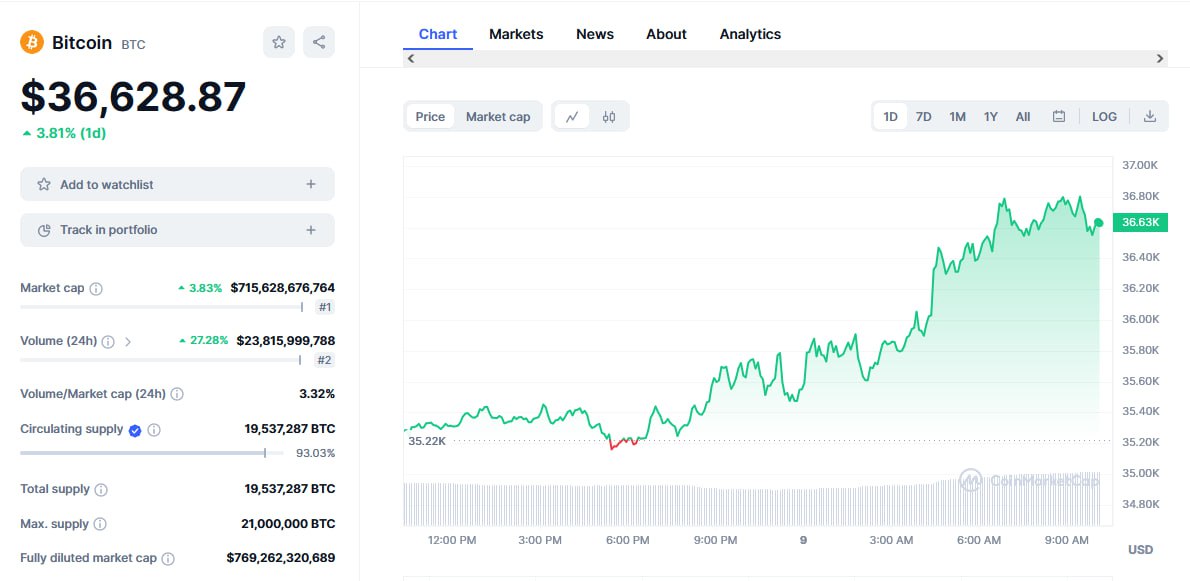This screenshot has height=581, width=1190.
Task: Click the info icon beside Max. supply
Action: coord(100,524)
